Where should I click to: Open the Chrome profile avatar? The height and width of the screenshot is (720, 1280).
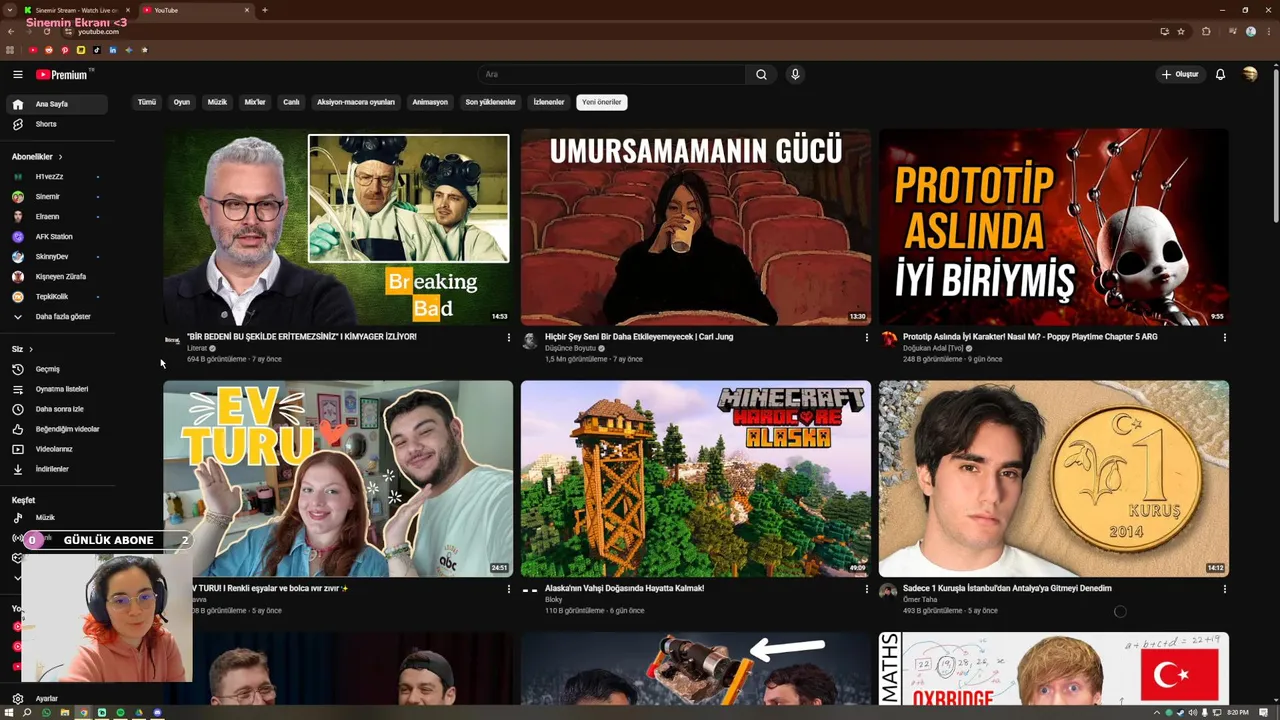pyautogui.click(x=1250, y=31)
